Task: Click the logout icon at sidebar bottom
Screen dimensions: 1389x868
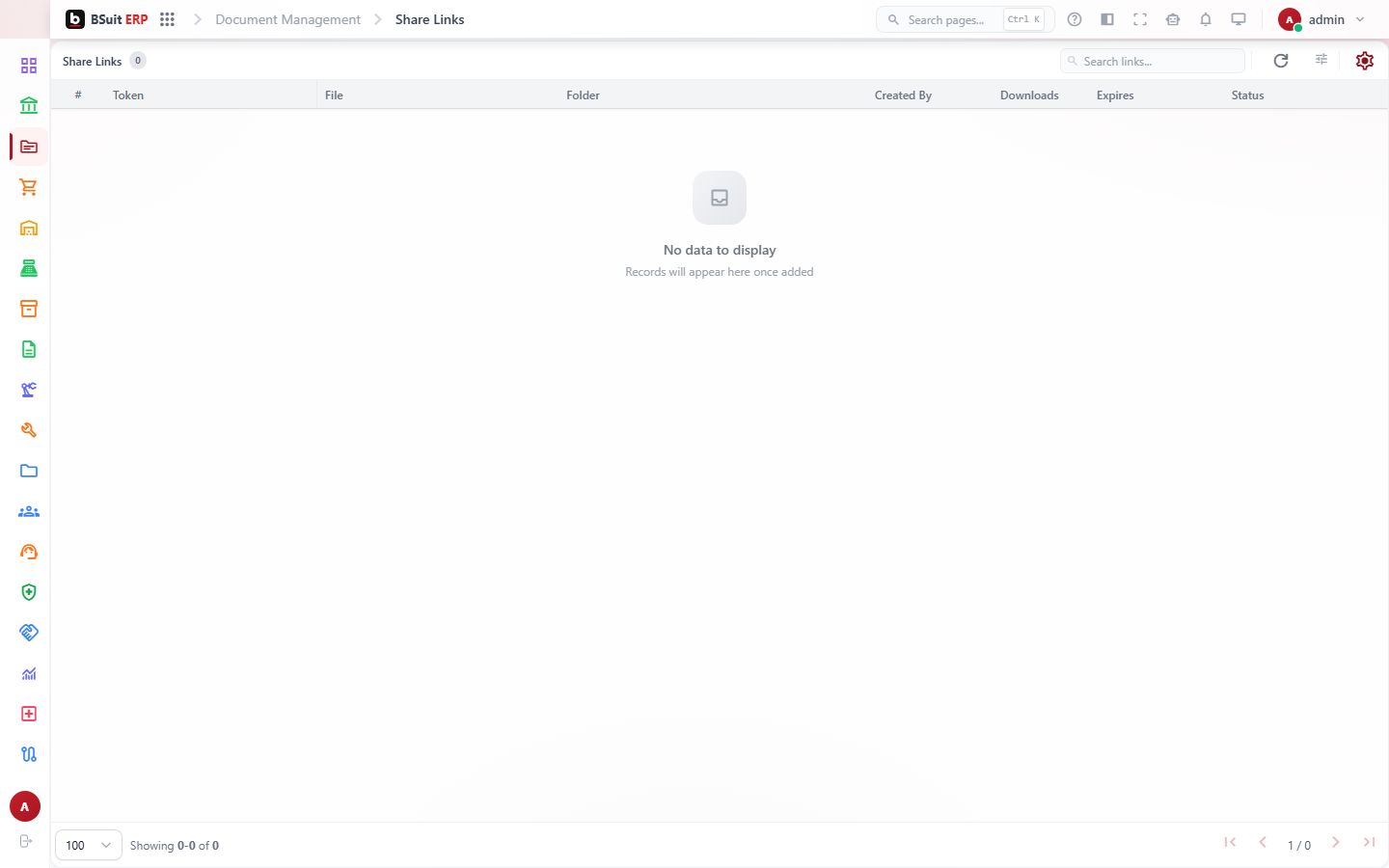Action: [26, 841]
